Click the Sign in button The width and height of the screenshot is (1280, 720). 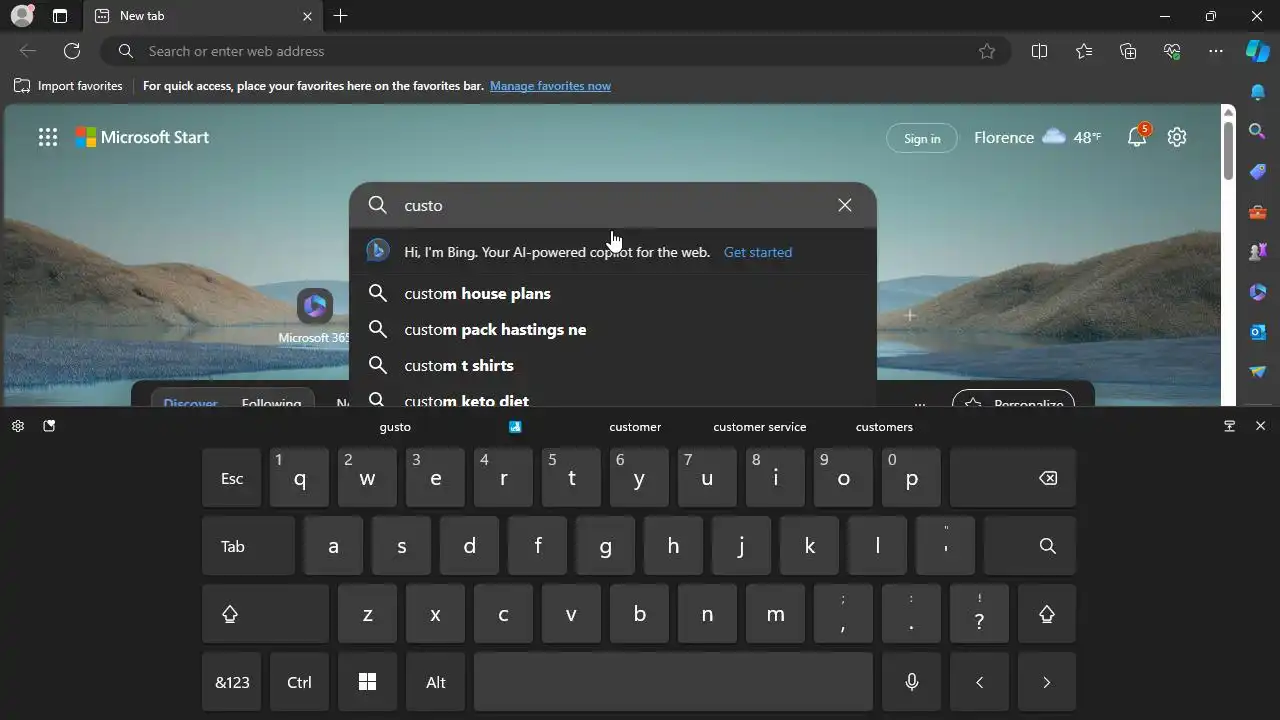tap(921, 138)
